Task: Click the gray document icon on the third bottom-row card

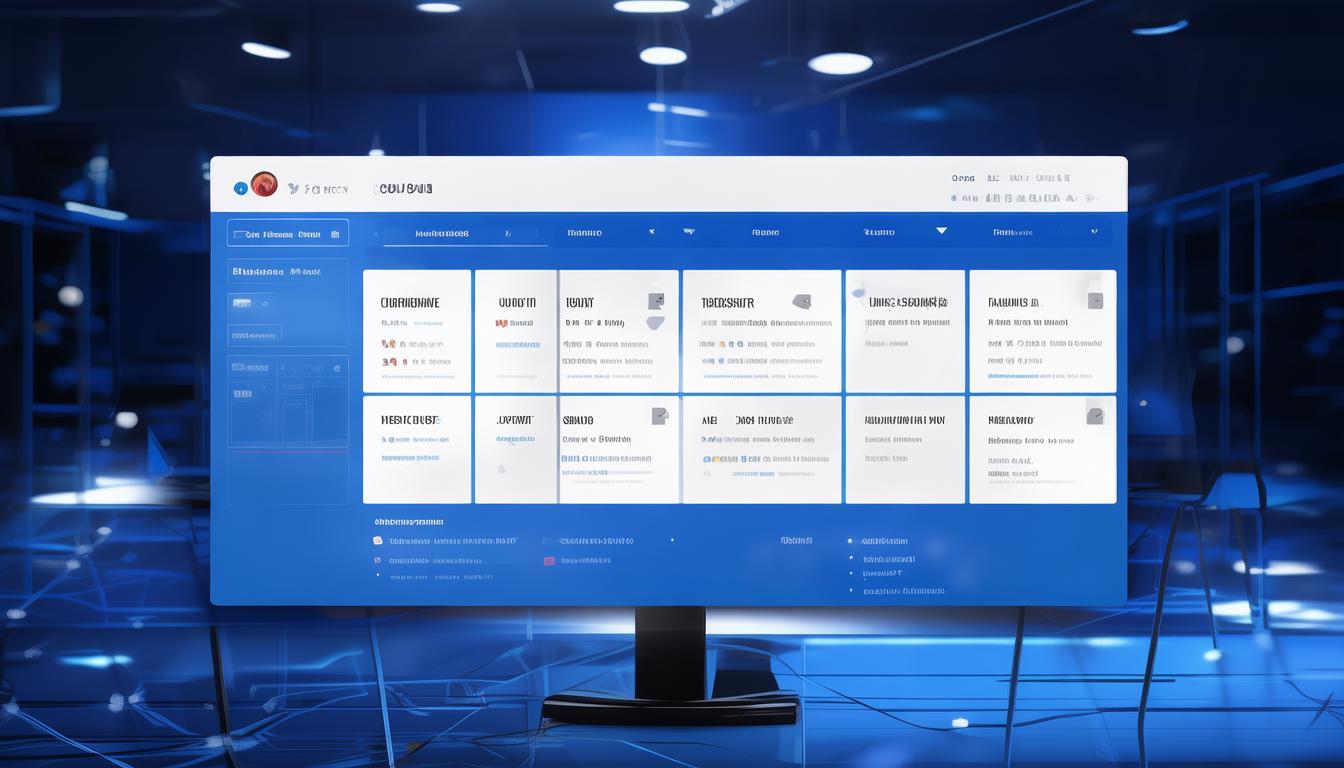Action: coord(659,416)
